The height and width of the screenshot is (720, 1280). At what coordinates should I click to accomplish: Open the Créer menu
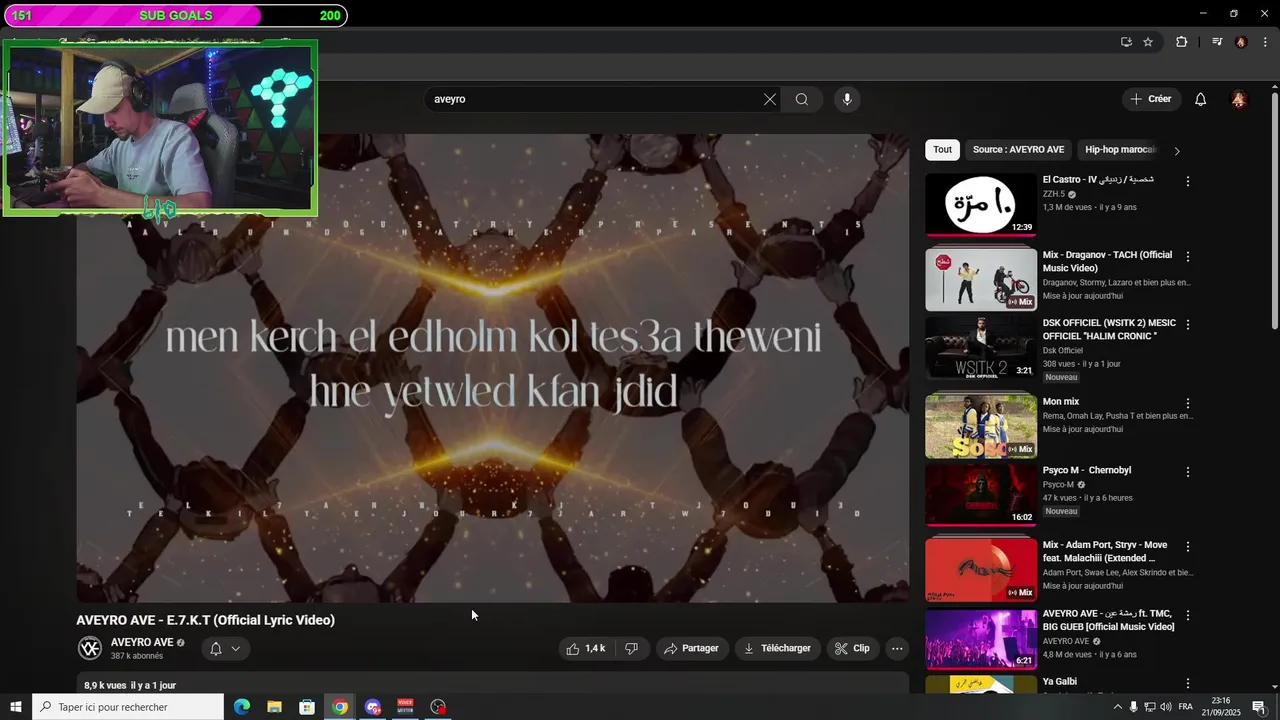[x=1151, y=99]
